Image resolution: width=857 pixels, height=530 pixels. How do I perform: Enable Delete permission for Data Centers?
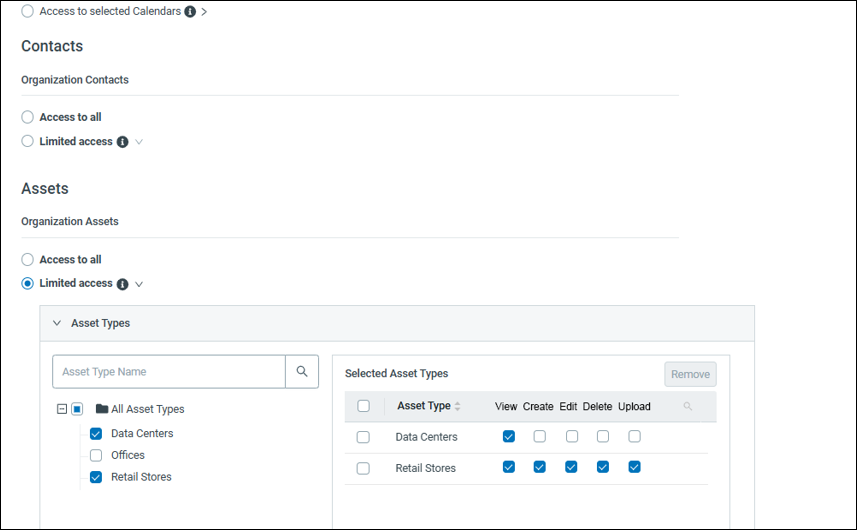tap(603, 436)
